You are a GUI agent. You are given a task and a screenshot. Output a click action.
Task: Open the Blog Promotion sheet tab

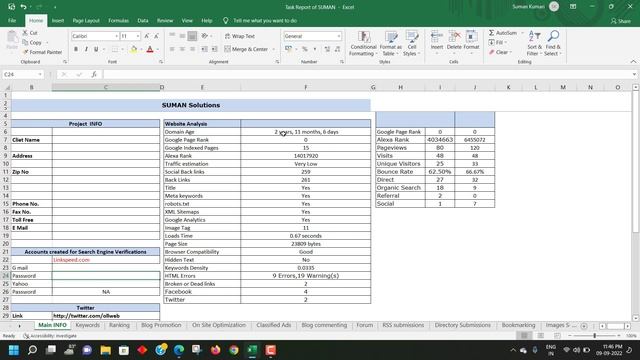point(161,325)
